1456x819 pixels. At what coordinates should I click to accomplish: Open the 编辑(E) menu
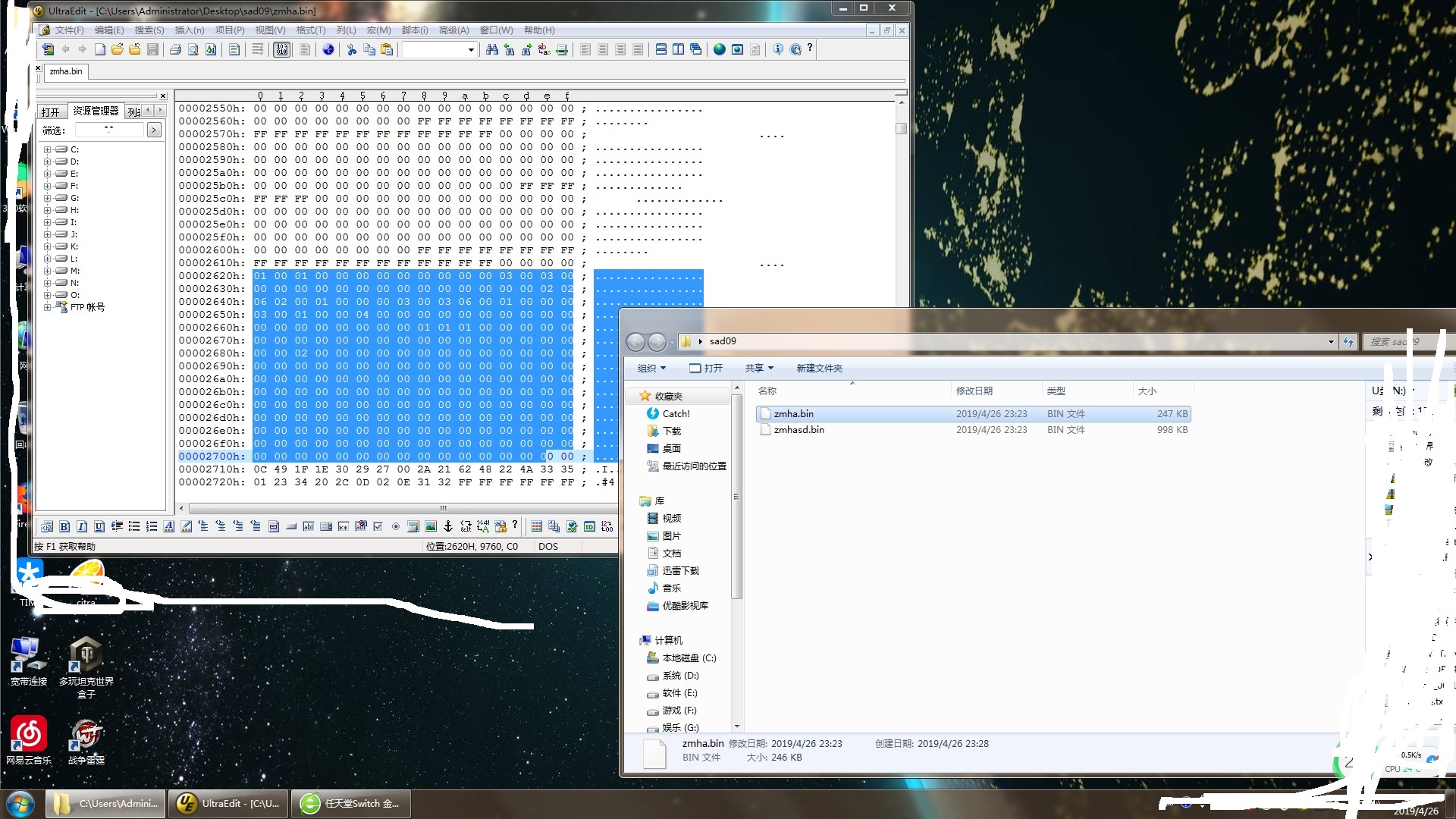click(x=109, y=30)
